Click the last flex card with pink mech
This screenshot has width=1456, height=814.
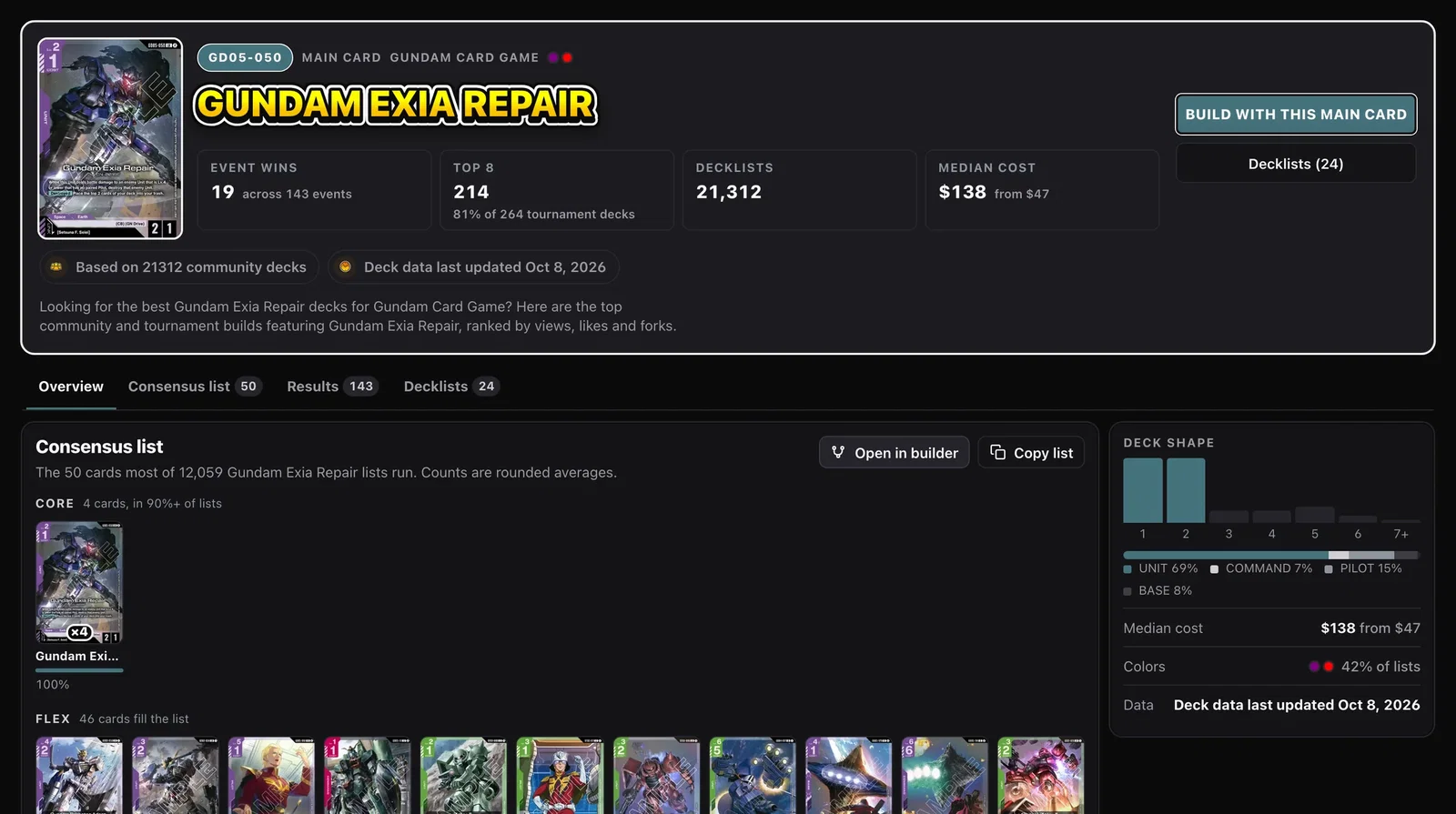tap(1040, 776)
